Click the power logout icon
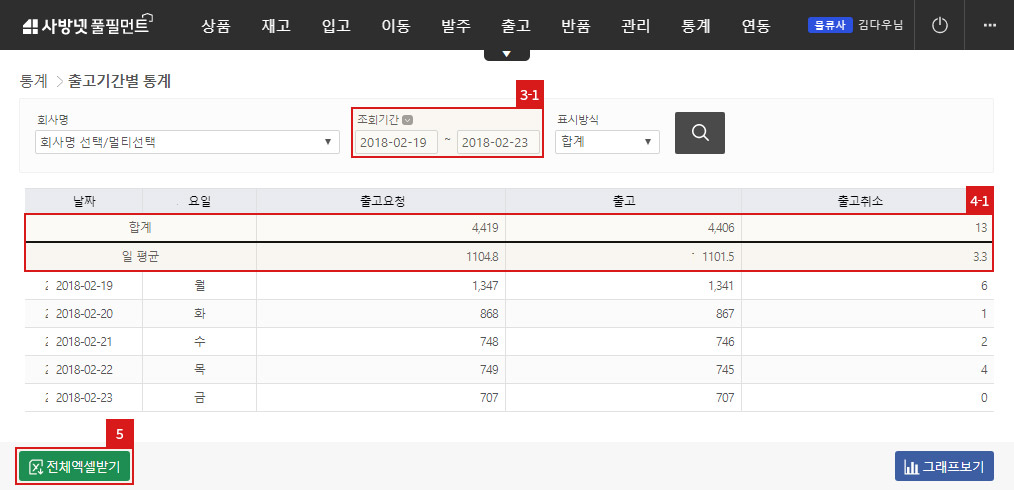1014x490 pixels. pyautogui.click(x=939, y=25)
